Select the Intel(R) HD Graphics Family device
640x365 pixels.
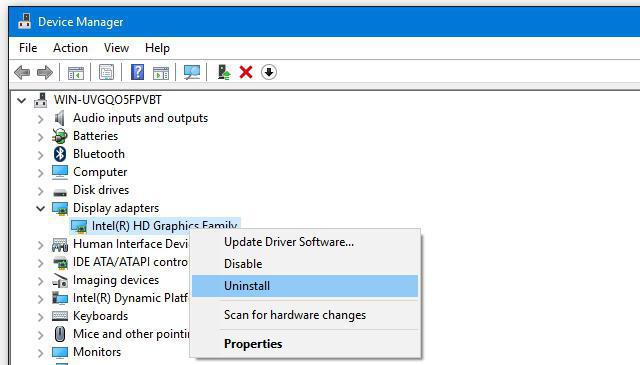[164, 226]
